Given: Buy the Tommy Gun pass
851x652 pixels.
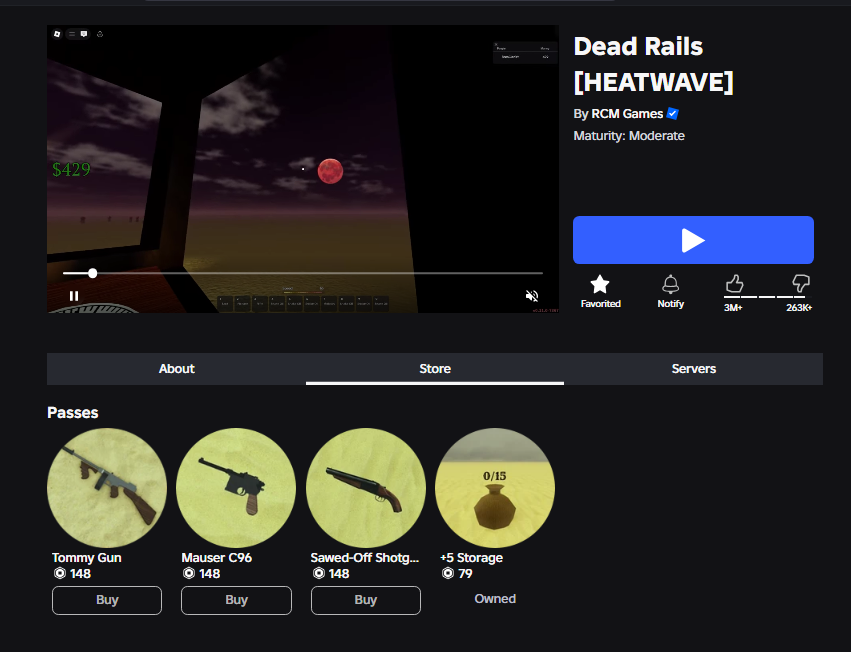Looking at the screenshot, I should coord(107,600).
